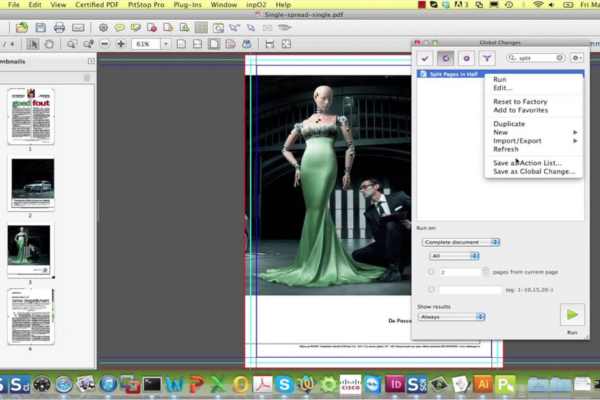The width and height of the screenshot is (600, 400).
Task: Click the purple Y-shaped filter icon
Action: tap(487, 58)
